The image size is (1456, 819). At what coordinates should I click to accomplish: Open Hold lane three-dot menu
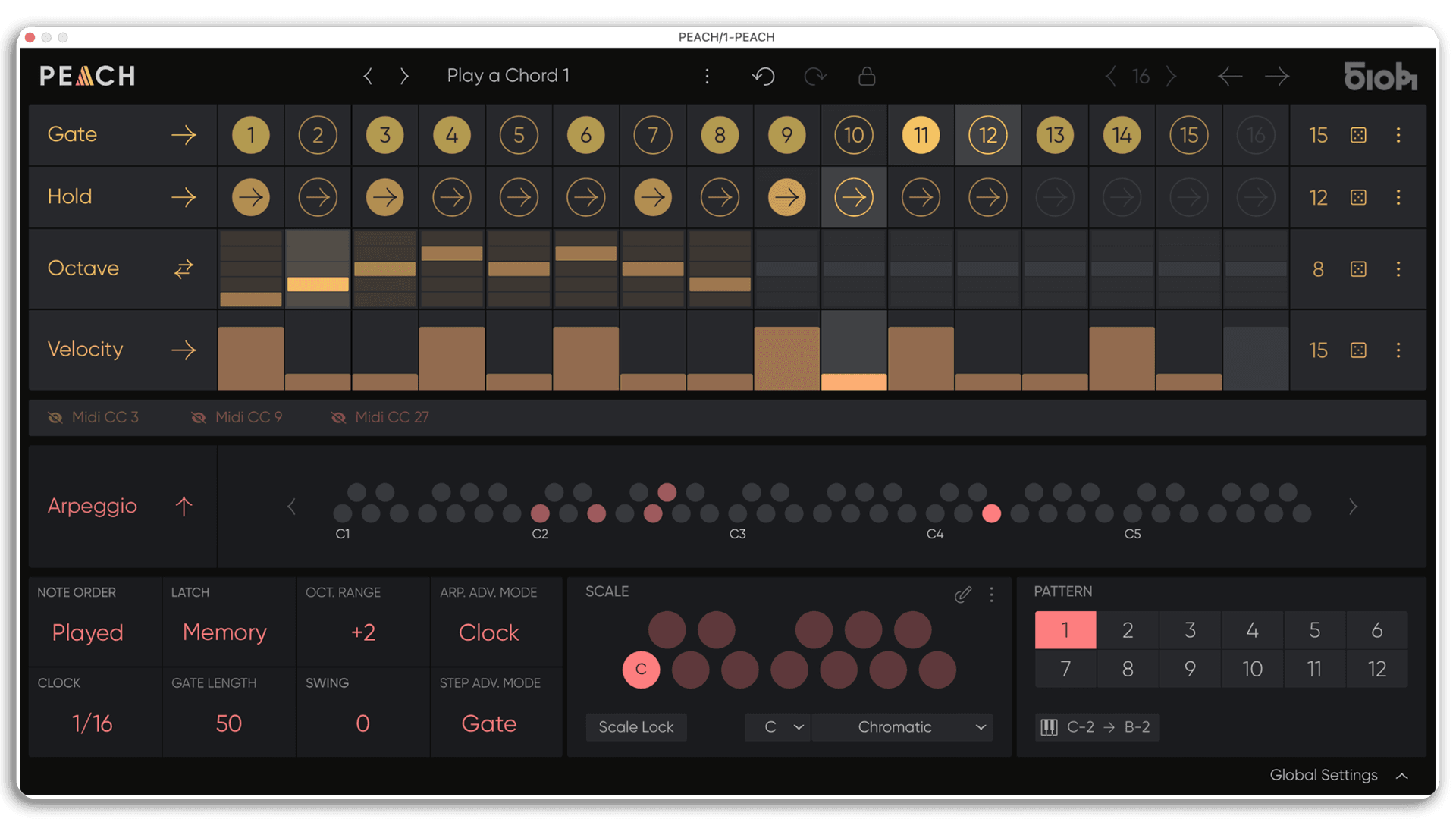click(1398, 197)
